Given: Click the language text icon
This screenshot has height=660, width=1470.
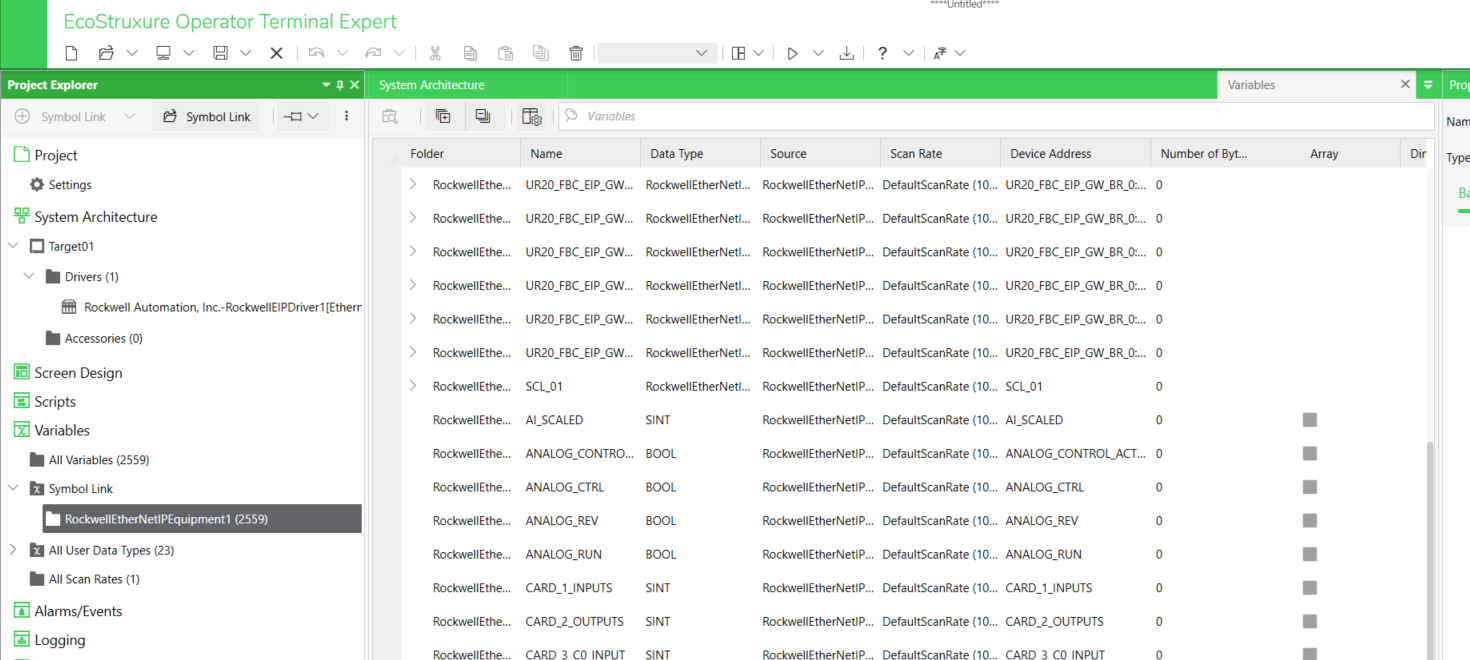Looking at the screenshot, I should (x=940, y=53).
